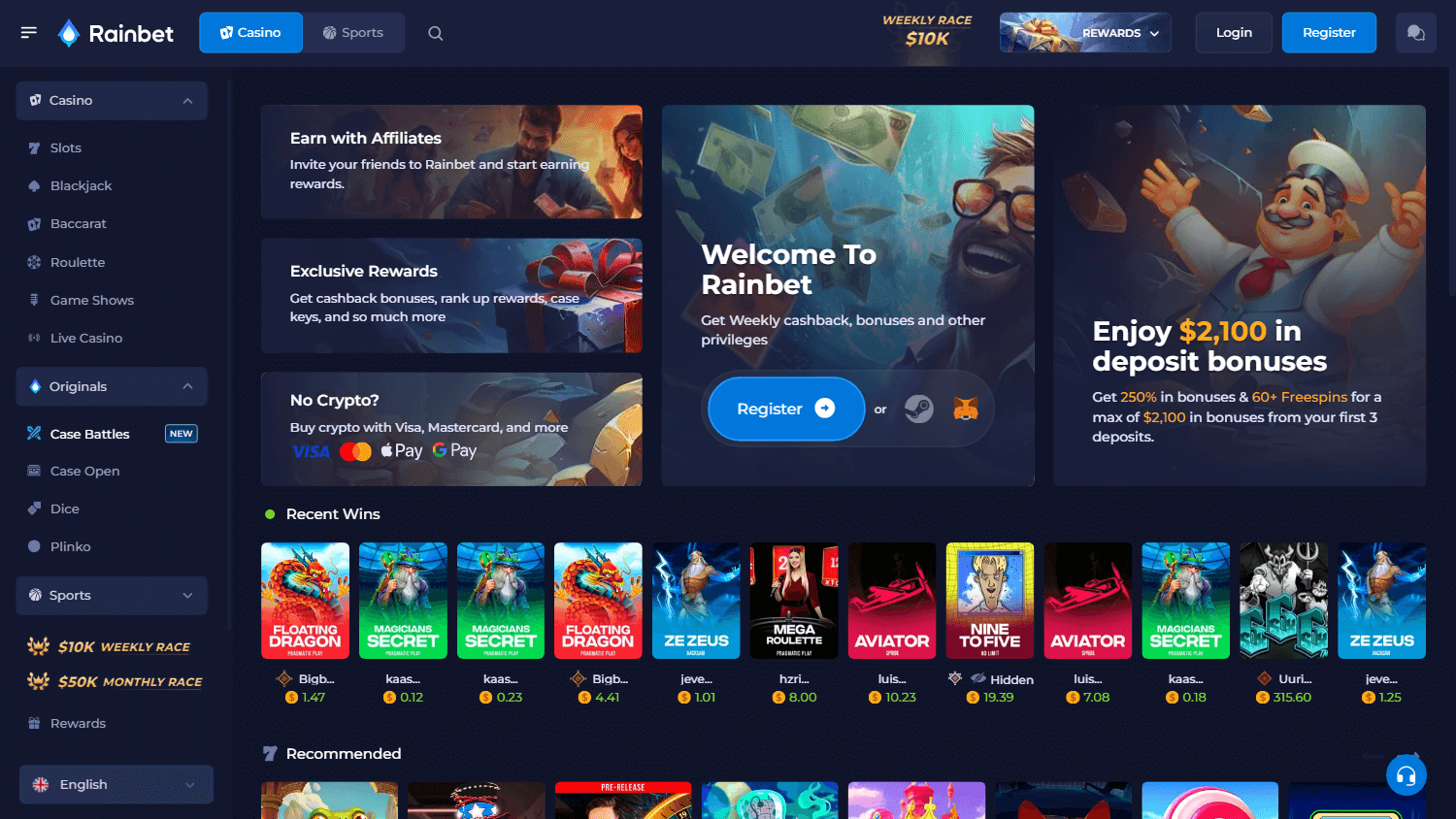Click the Game Shows sidebar icon
The width and height of the screenshot is (1456, 819).
click(x=35, y=300)
